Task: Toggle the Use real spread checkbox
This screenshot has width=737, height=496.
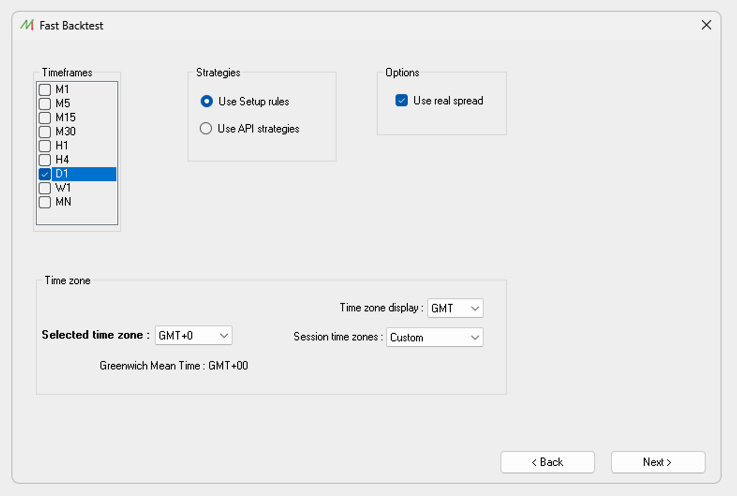Action: tap(402, 100)
